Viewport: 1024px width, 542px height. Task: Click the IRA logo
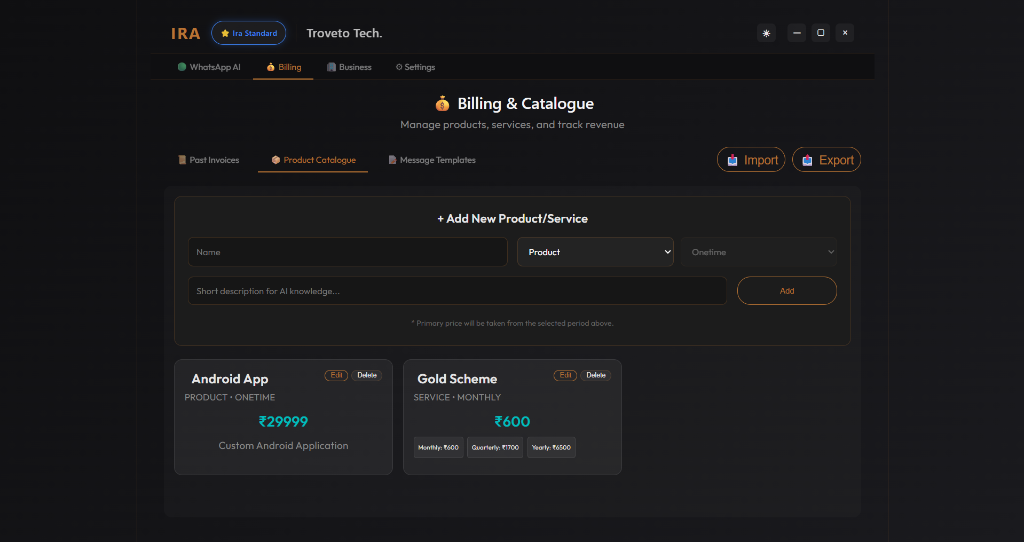pos(185,33)
